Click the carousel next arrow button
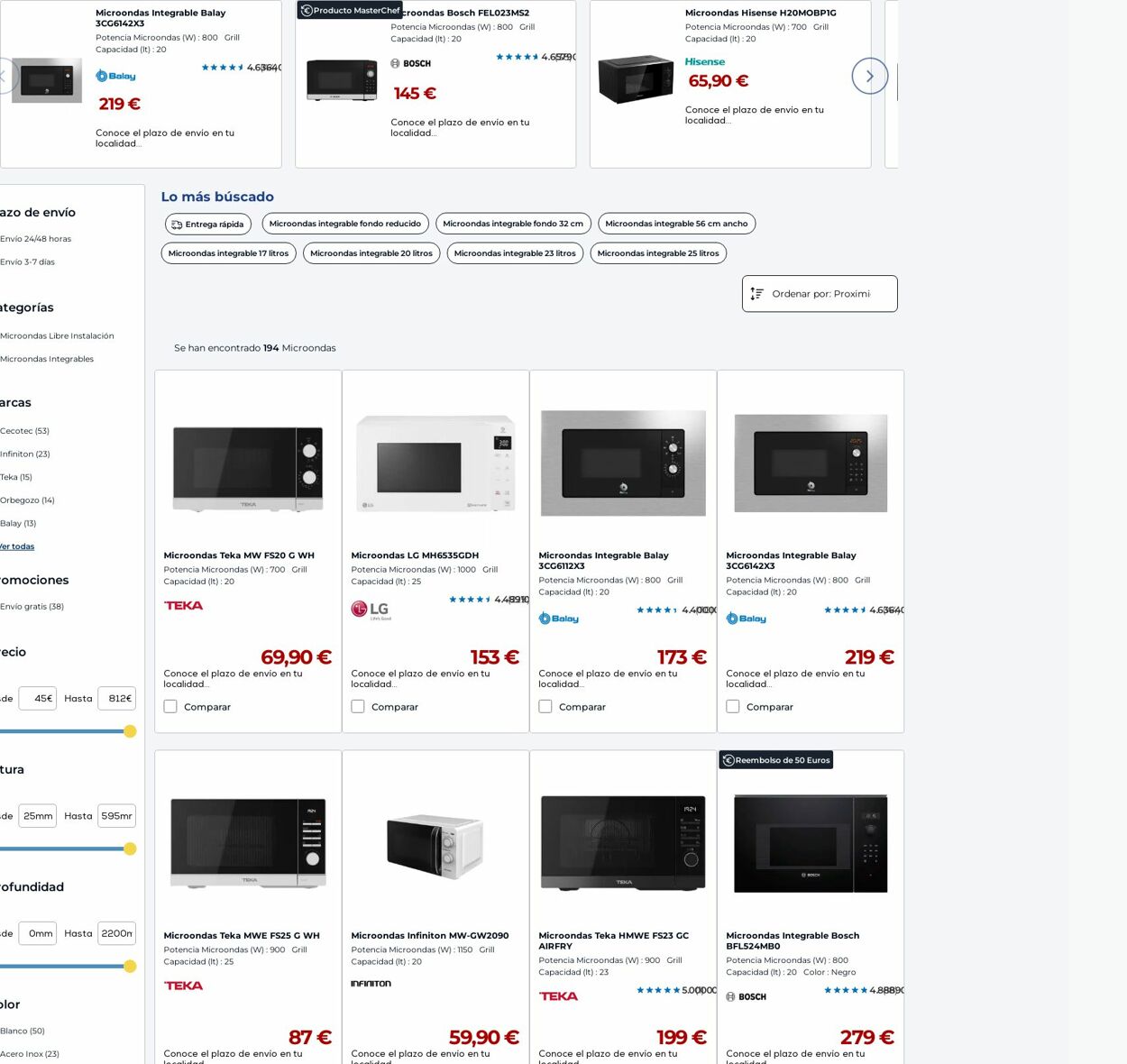The width and height of the screenshot is (1127, 1064). 869,77
